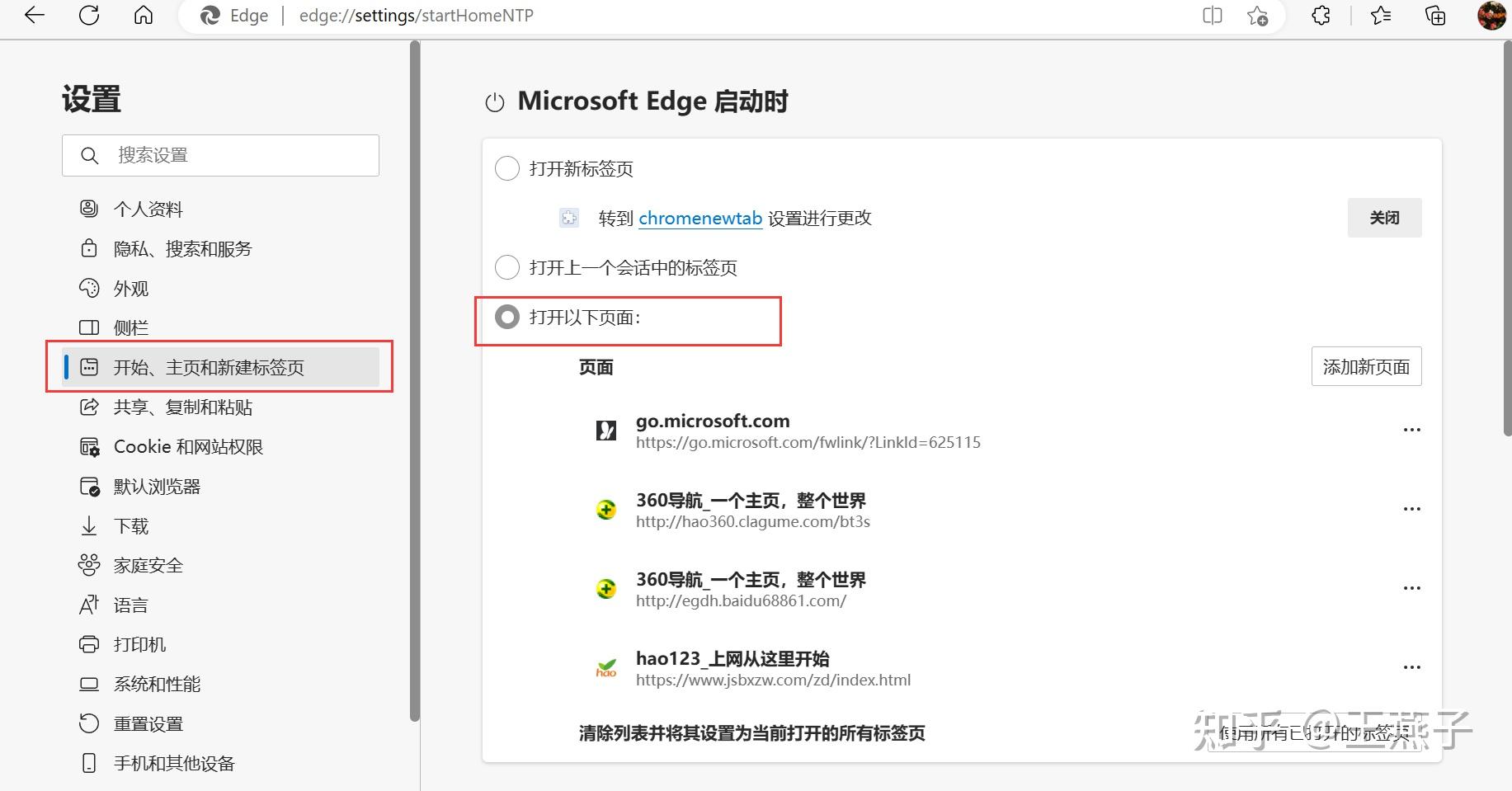Select the 打开以下页面 radio option
Viewport: 1512px width, 791px height.
[506, 317]
